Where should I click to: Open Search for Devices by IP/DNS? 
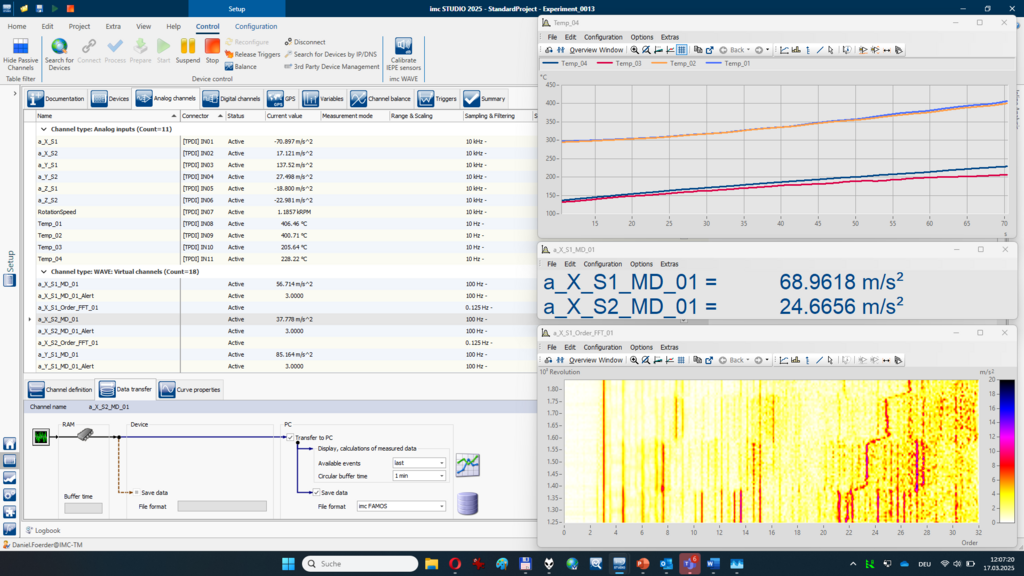pyautogui.click(x=330, y=54)
